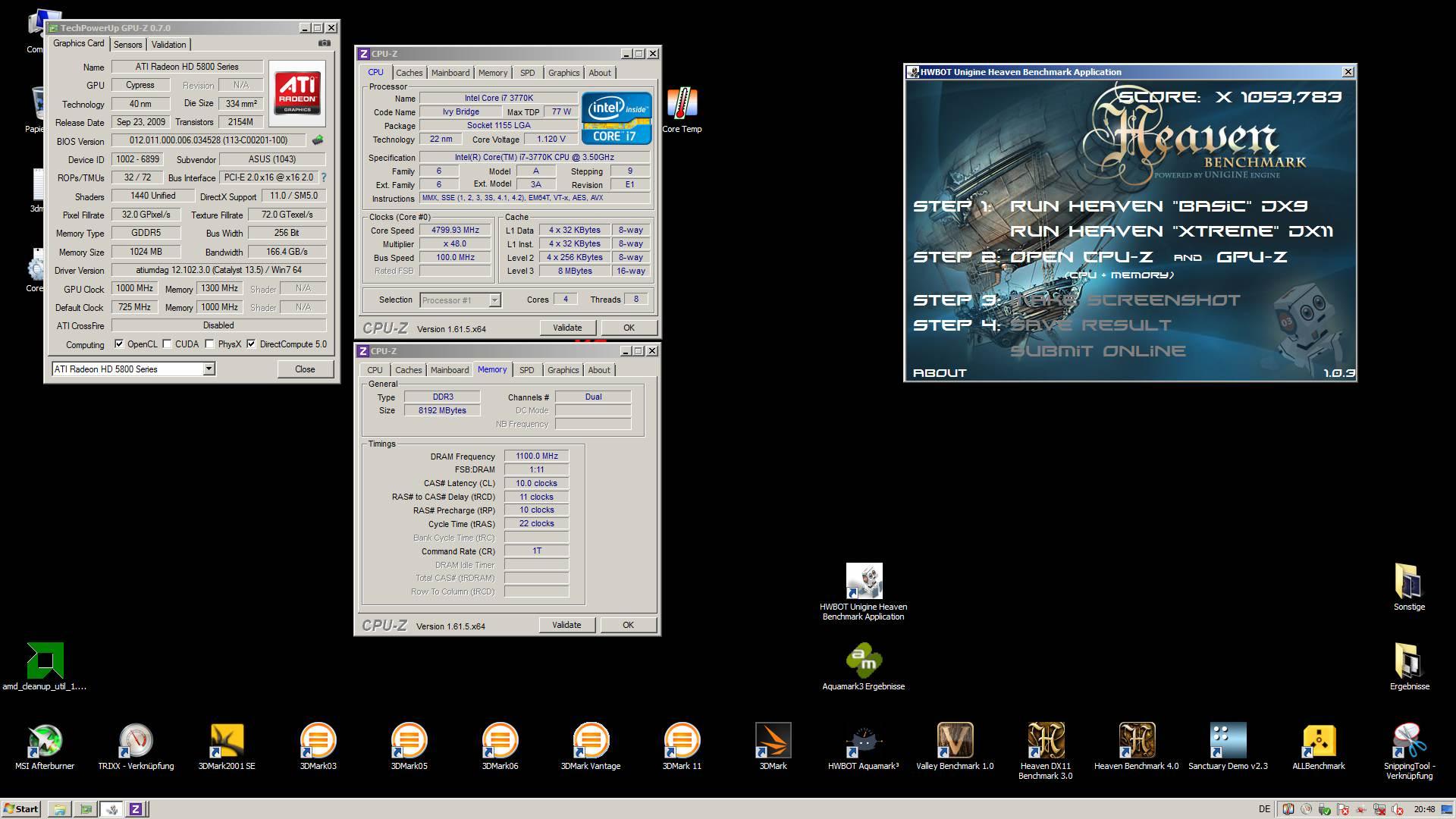Image resolution: width=1456 pixels, height=819 pixels.
Task: Click BIOS save chip icon in GPU-Z
Action: [x=318, y=140]
